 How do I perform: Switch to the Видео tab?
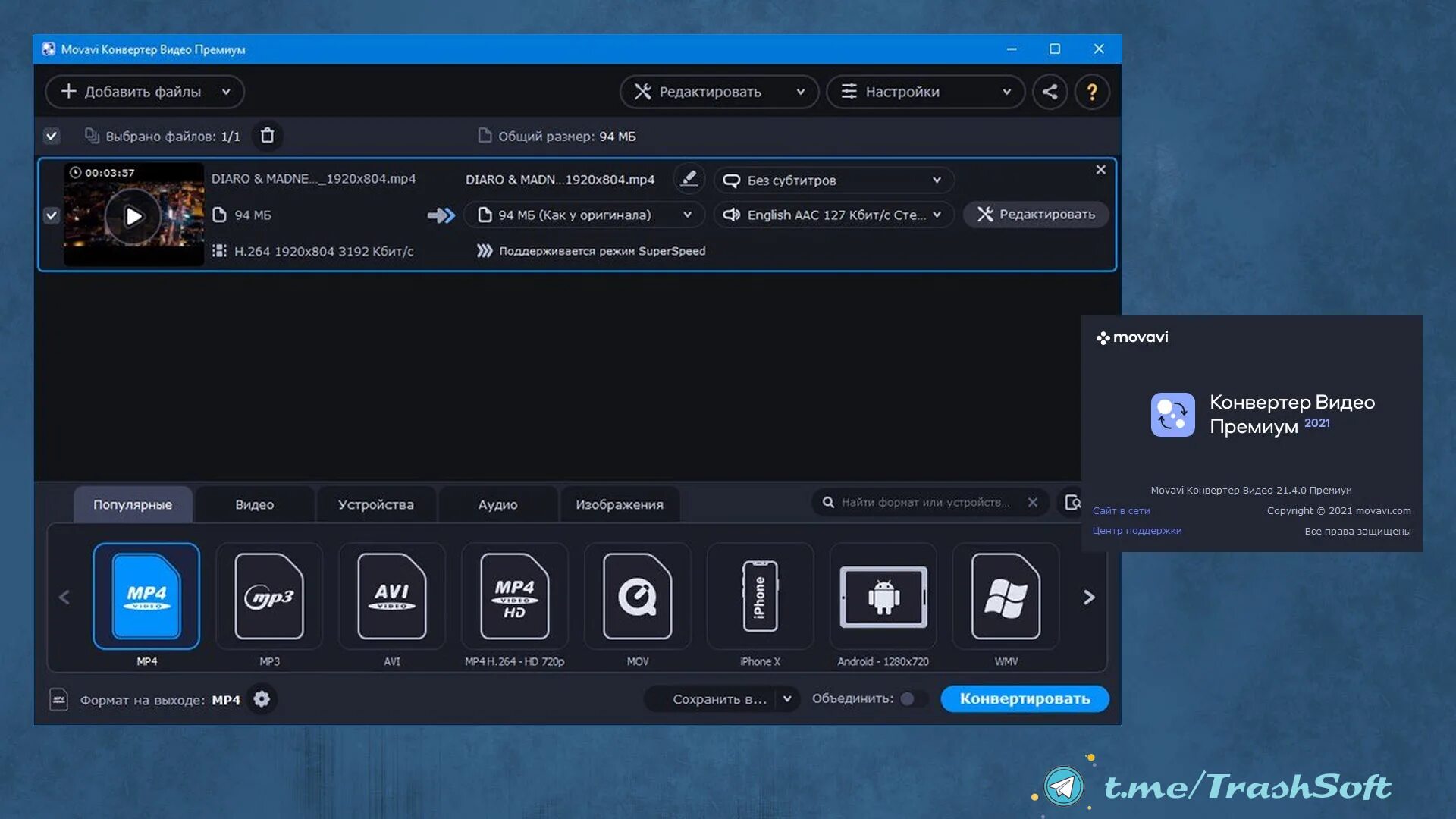point(254,504)
